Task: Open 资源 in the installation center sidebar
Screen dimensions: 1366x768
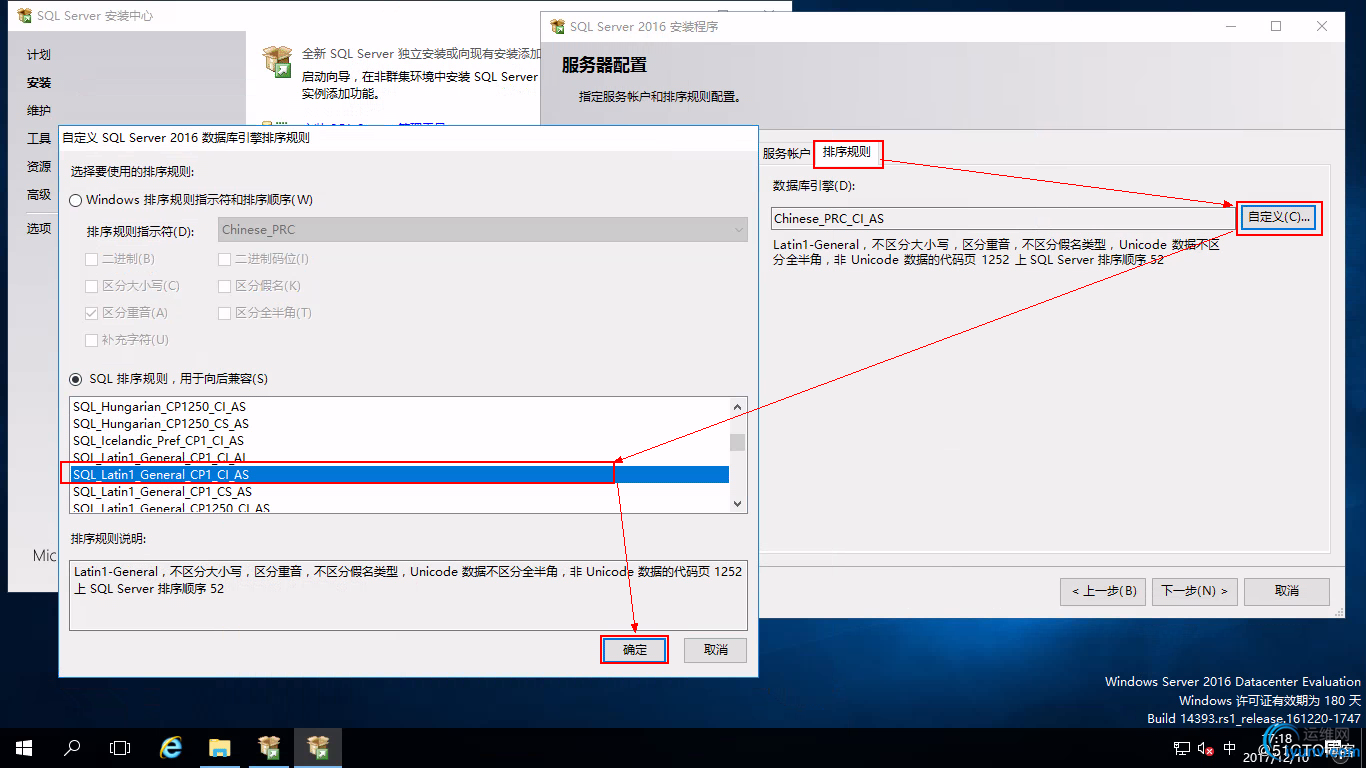Action: pyautogui.click(x=39, y=167)
